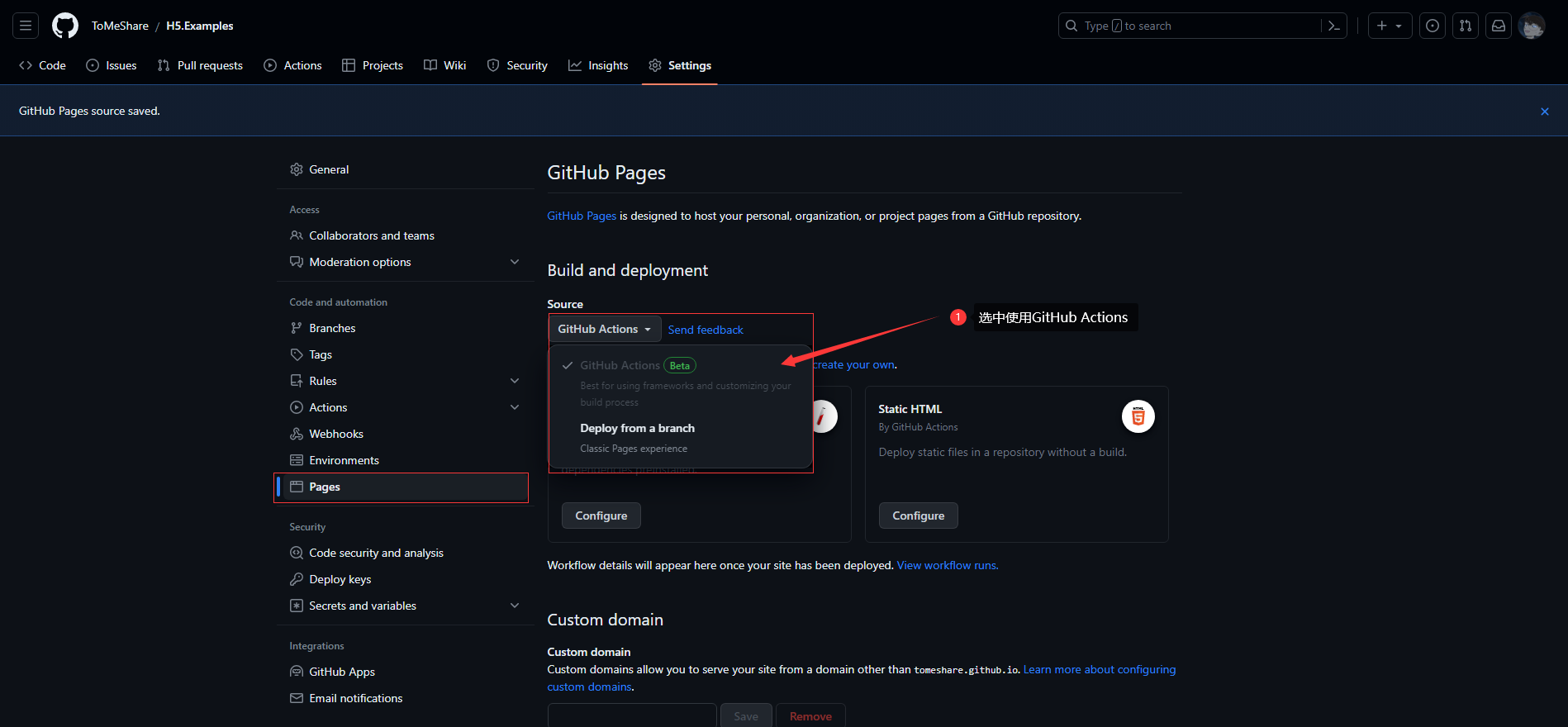1568x727 pixels.
Task: Click the Send feedback link
Action: (x=706, y=330)
